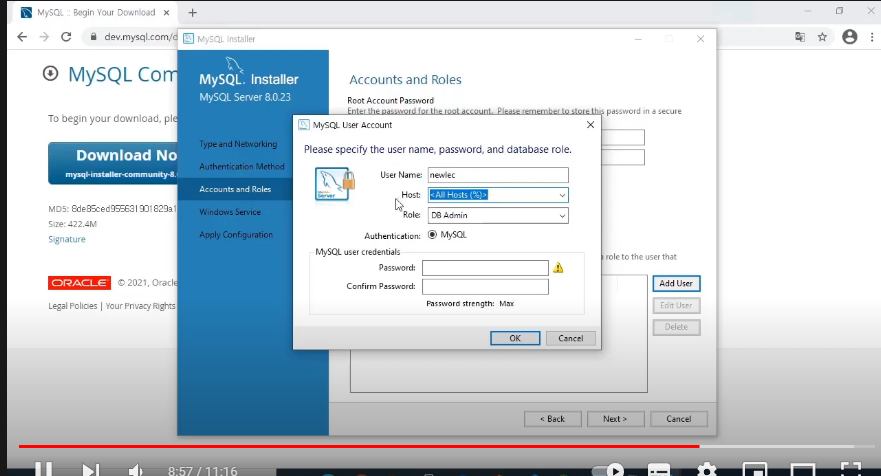
Task: Open the browser profile avatar
Action: coord(850,37)
